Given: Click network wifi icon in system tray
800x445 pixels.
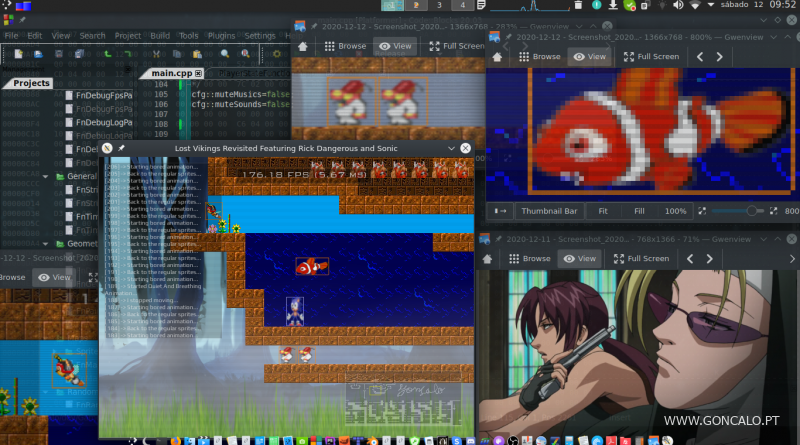Looking at the screenshot, I should 695,5.
